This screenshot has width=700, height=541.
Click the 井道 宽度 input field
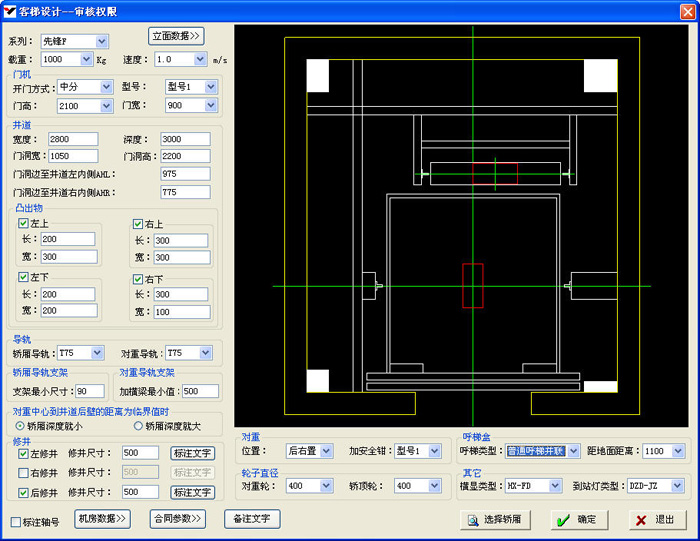[73, 139]
